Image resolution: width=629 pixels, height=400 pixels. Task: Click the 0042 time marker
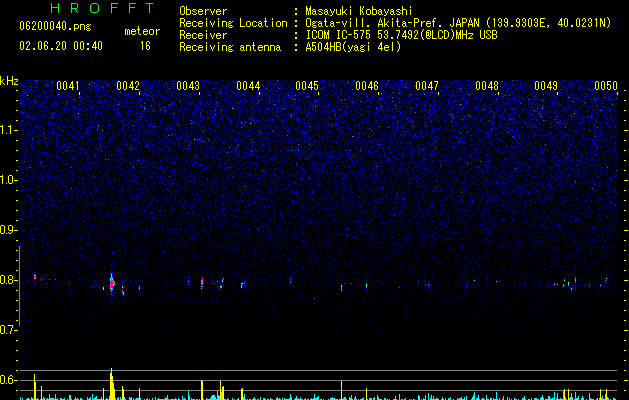point(128,86)
